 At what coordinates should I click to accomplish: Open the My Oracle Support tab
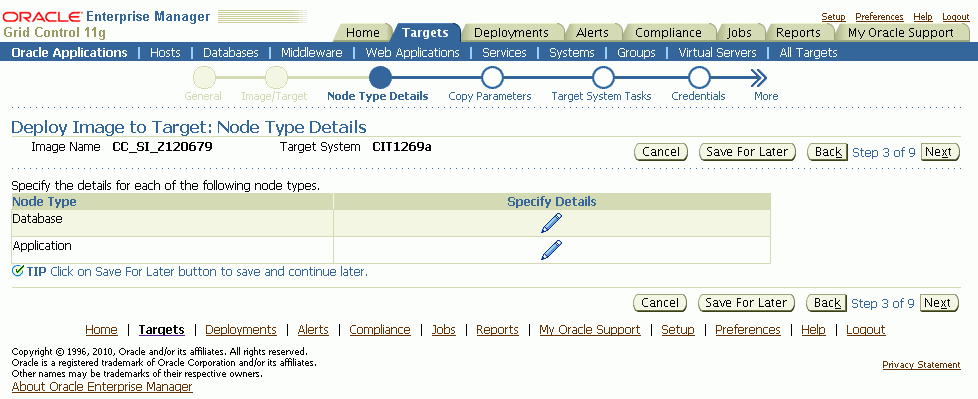[x=900, y=32]
